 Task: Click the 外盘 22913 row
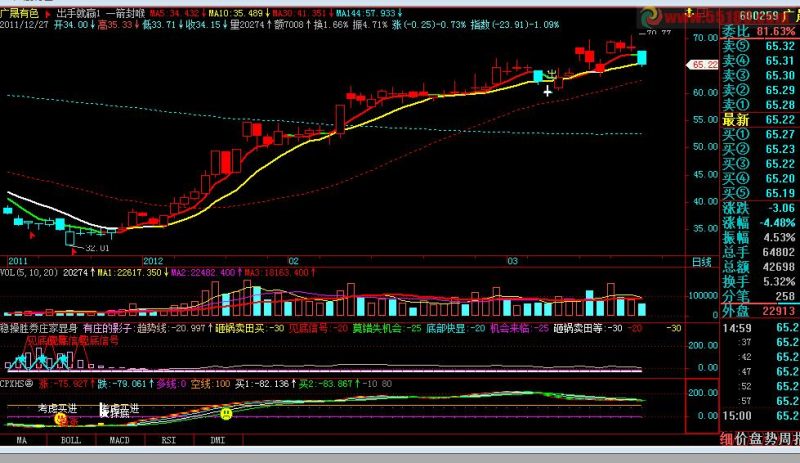759,310
